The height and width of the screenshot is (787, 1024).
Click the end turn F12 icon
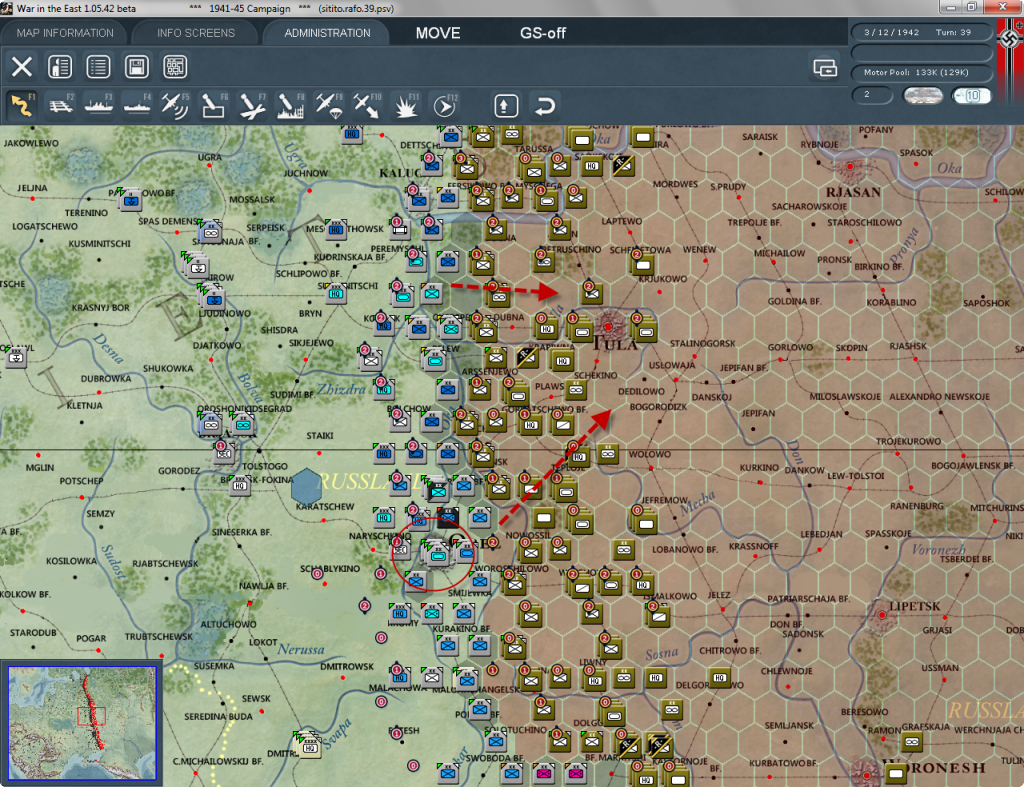(x=444, y=105)
